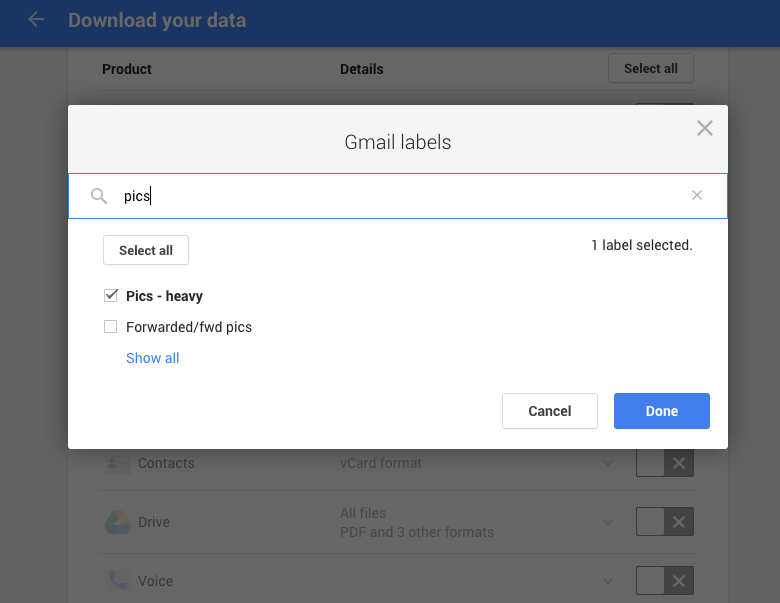
Task: Uncheck the Pics - heavy label
Action: coord(111,296)
